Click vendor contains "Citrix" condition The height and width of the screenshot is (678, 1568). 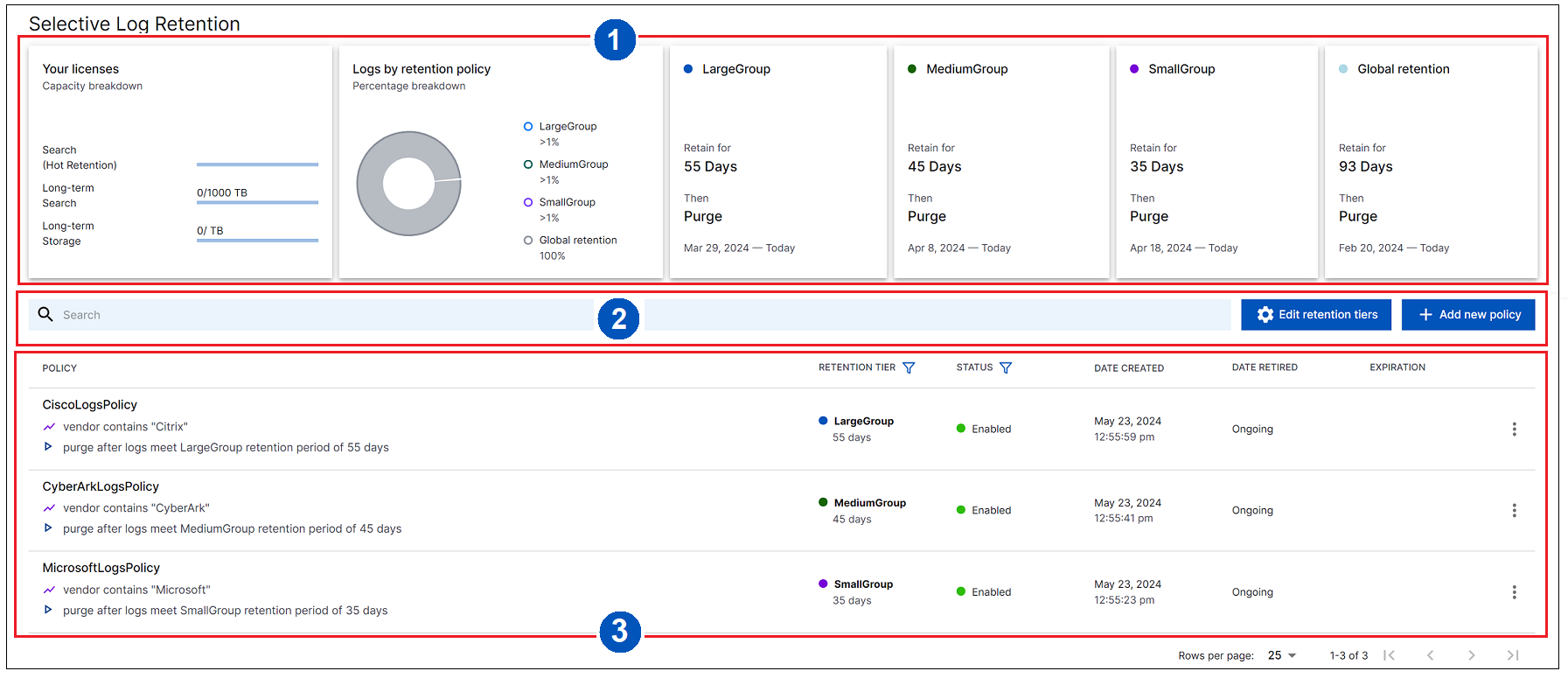coord(125,427)
